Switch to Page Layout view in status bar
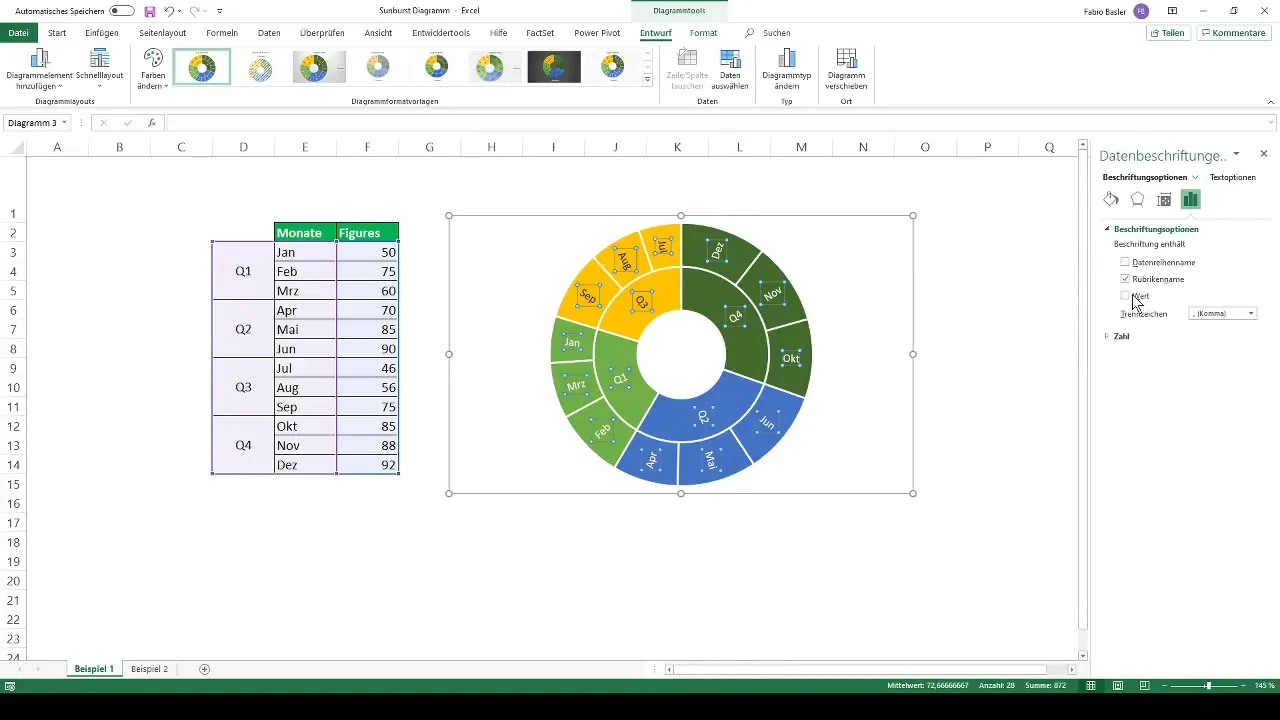Image resolution: width=1280 pixels, height=720 pixels. pyautogui.click(x=1117, y=685)
